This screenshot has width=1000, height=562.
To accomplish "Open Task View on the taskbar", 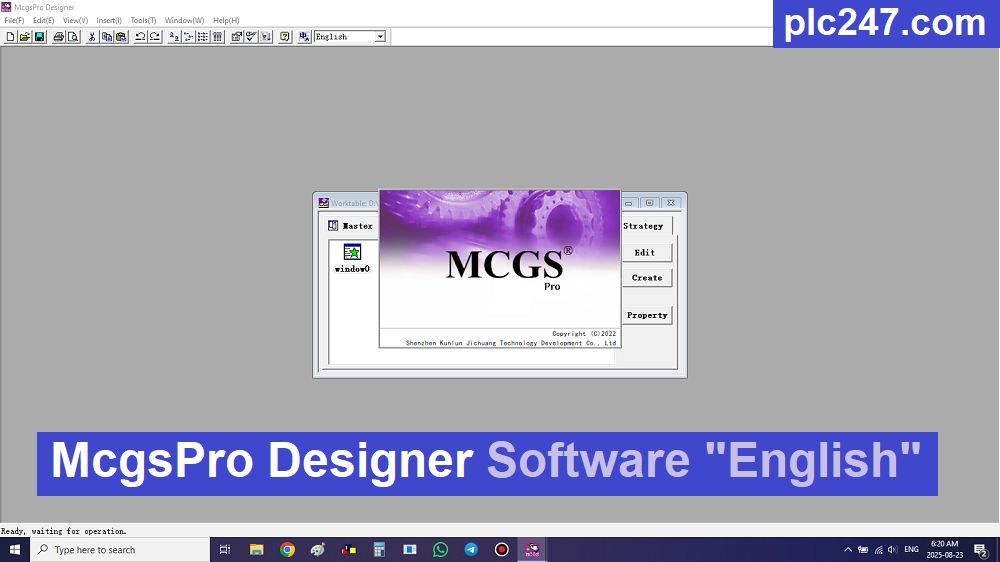I will [x=224, y=549].
